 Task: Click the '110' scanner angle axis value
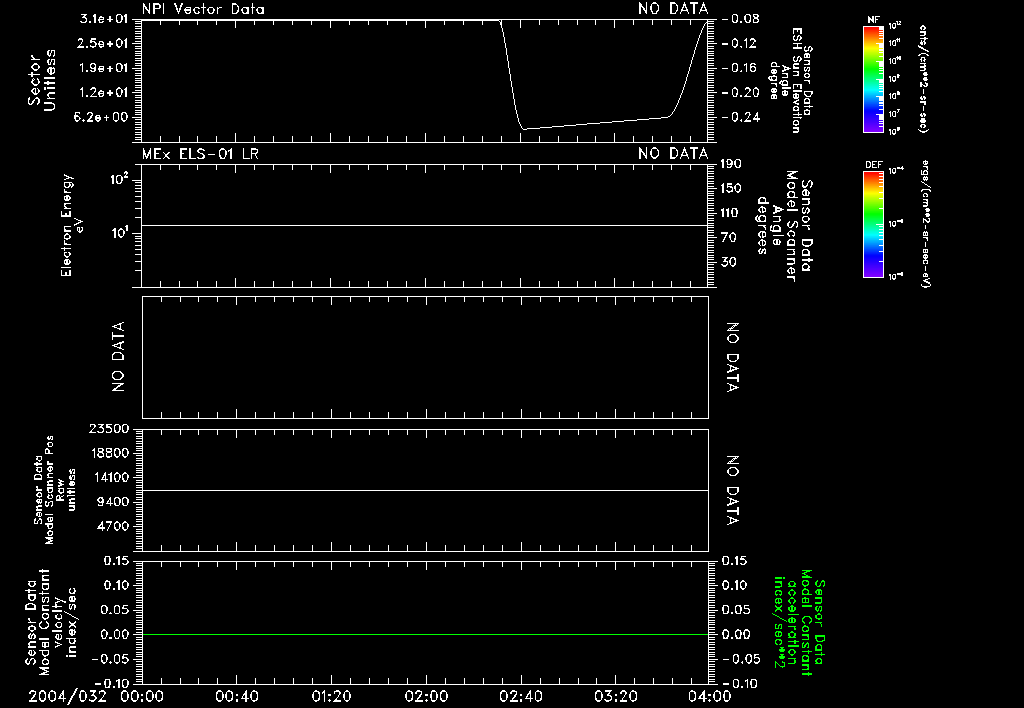[731, 213]
